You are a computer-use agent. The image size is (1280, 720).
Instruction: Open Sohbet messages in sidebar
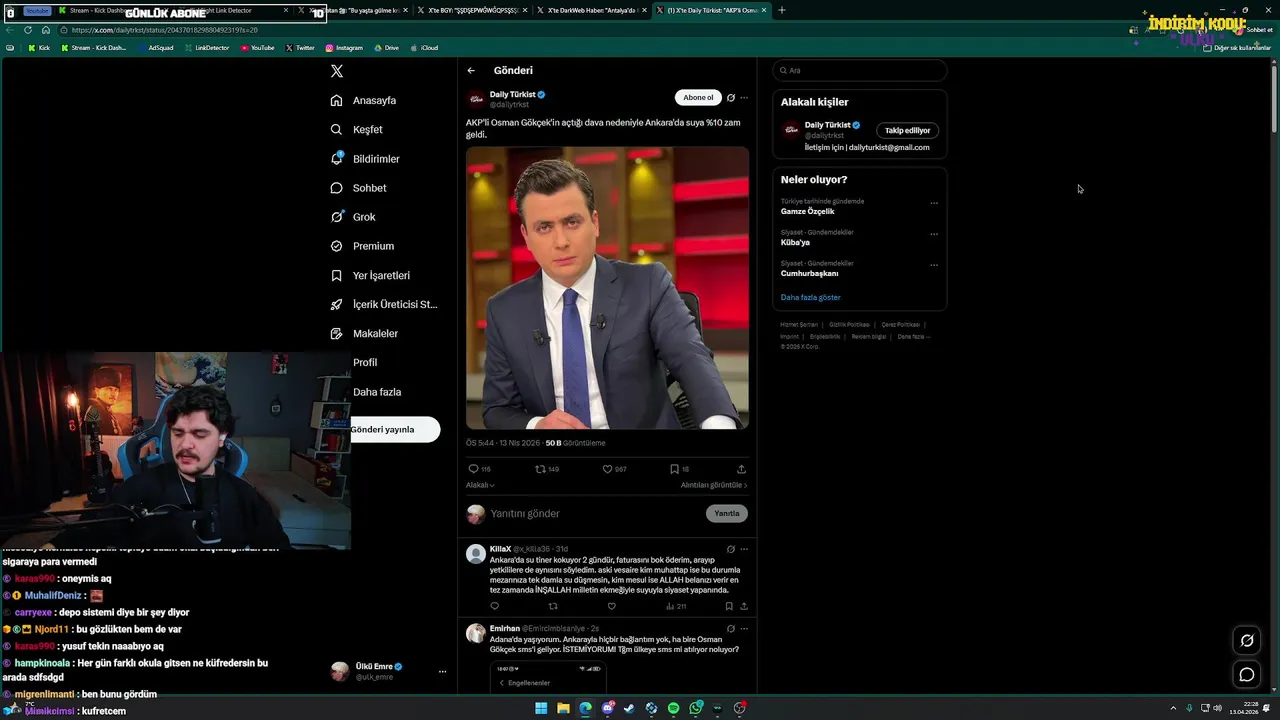click(x=358, y=188)
